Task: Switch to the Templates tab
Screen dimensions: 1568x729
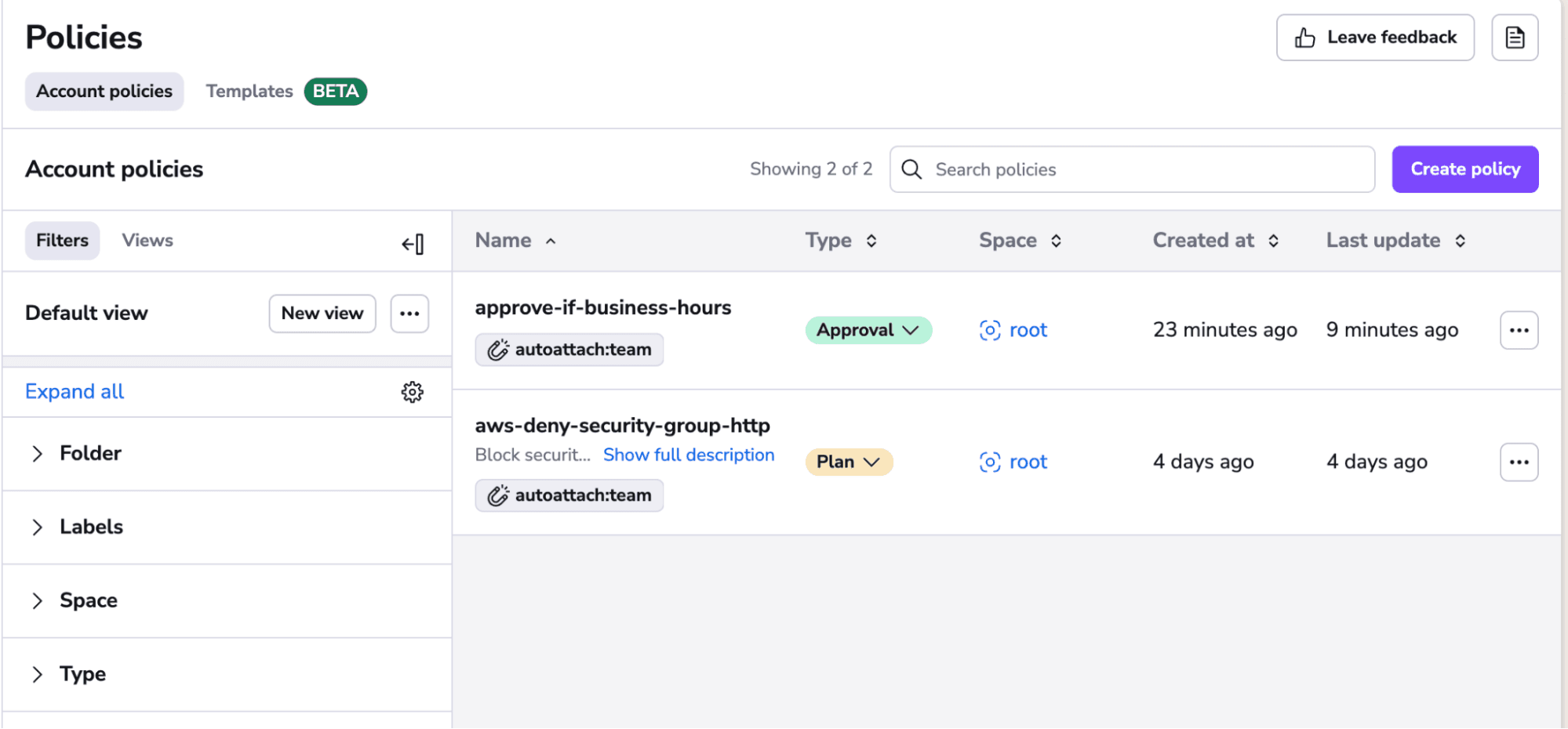Action: click(x=249, y=91)
